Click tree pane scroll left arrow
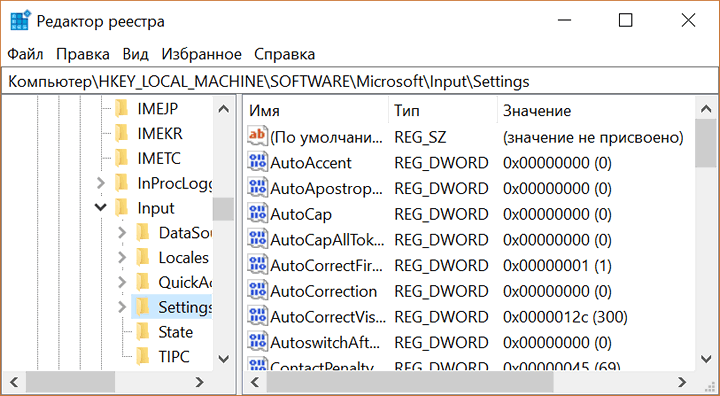 point(14,382)
